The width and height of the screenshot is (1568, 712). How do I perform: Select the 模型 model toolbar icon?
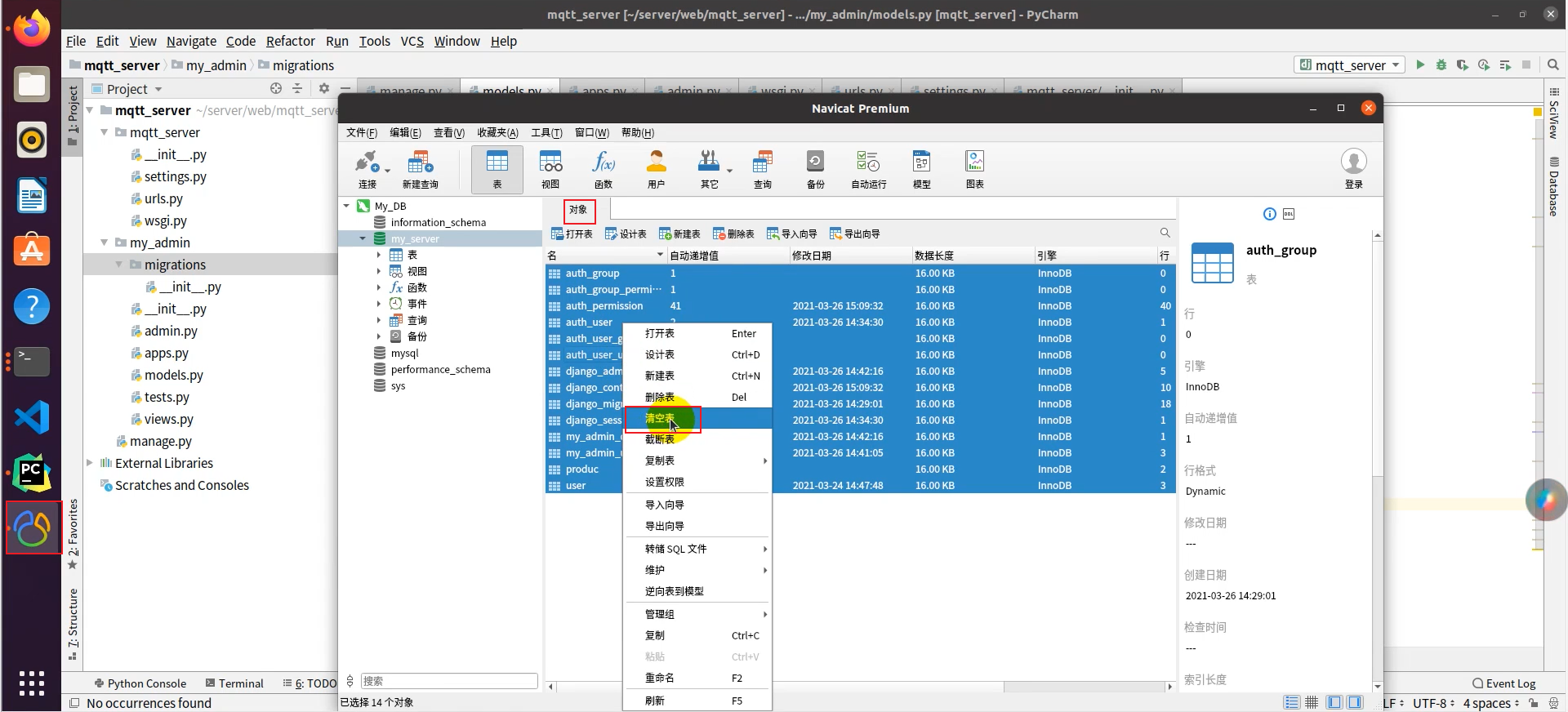coord(921,169)
